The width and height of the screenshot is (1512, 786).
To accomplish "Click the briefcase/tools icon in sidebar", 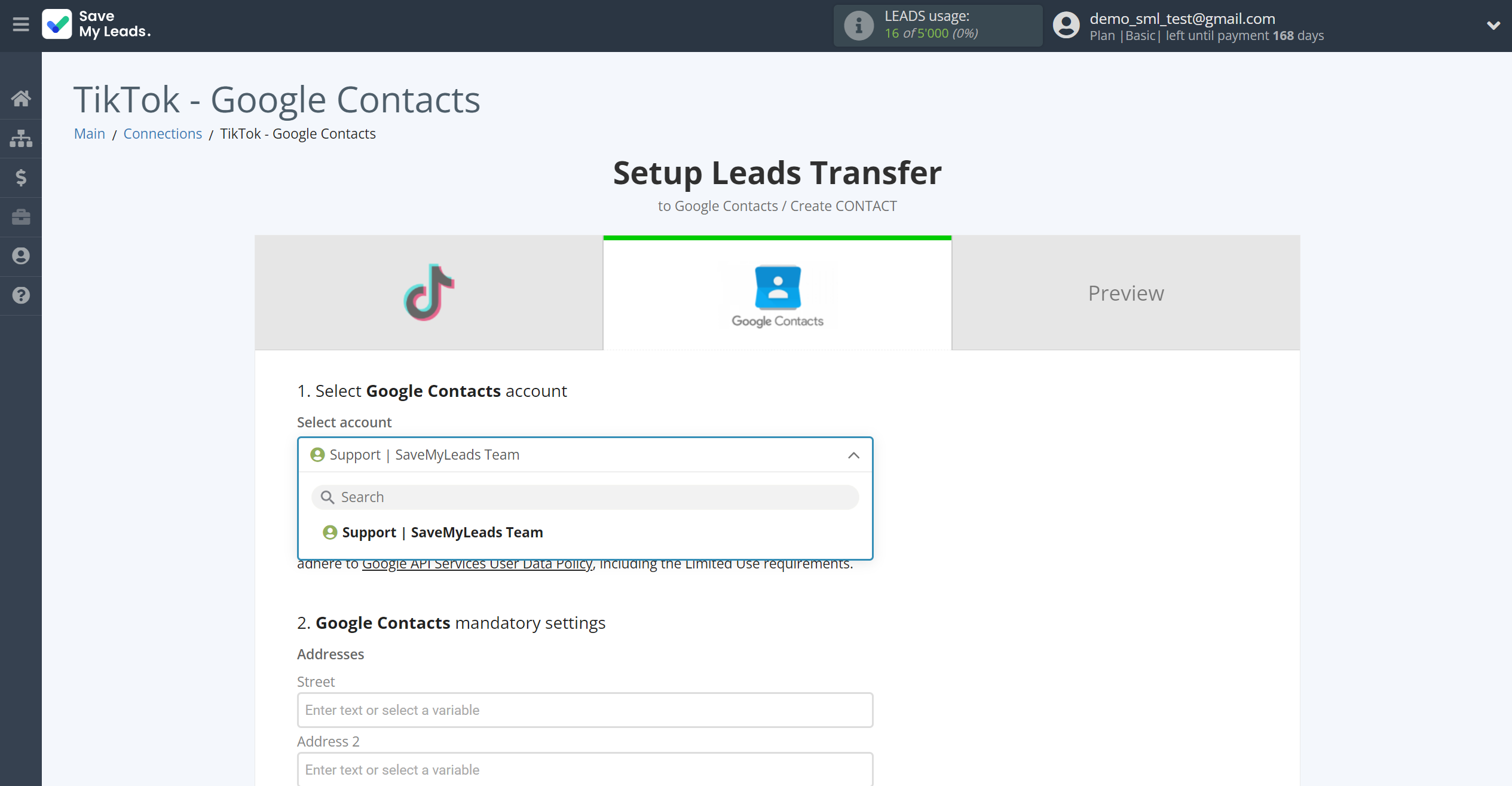I will 21,216.
